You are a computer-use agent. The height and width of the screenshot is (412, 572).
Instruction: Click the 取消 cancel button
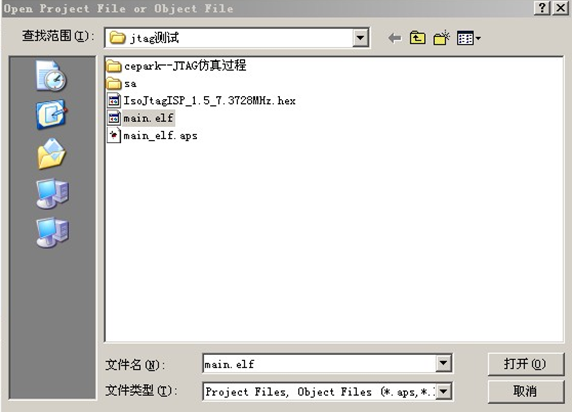coord(525,392)
